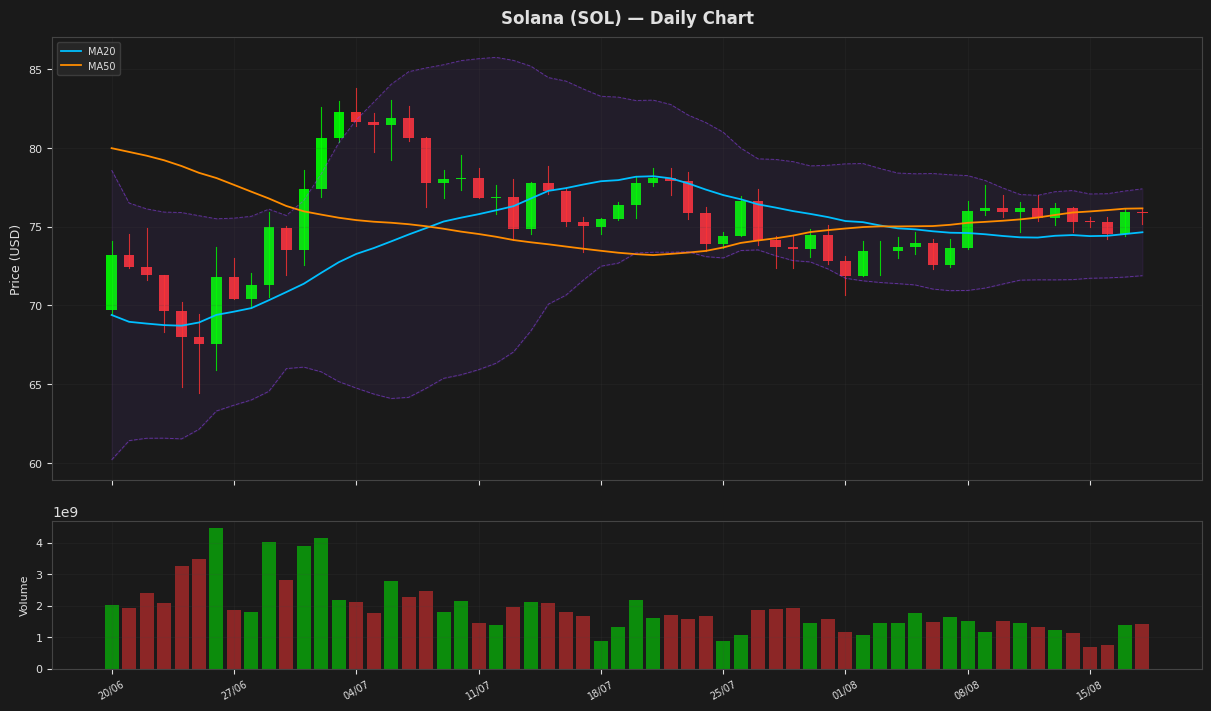Screen dimensions: 1211x711
Task: Click the MA50 legend entry
Action: click(x=89, y=66)
